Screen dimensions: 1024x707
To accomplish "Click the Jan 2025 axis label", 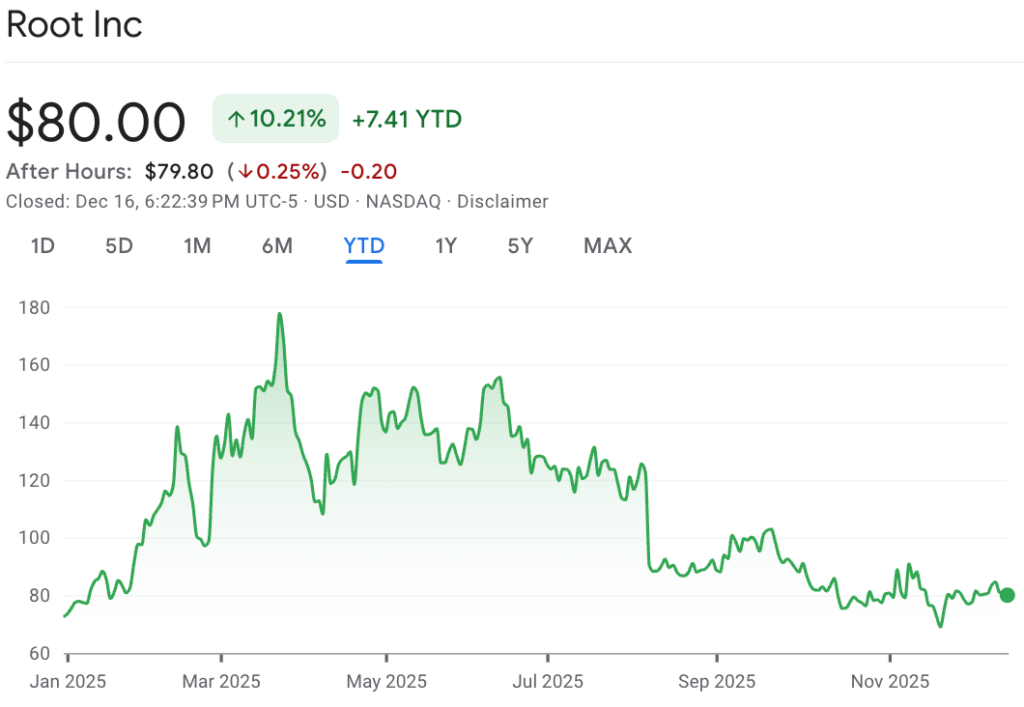I will [x=69, y=681].
